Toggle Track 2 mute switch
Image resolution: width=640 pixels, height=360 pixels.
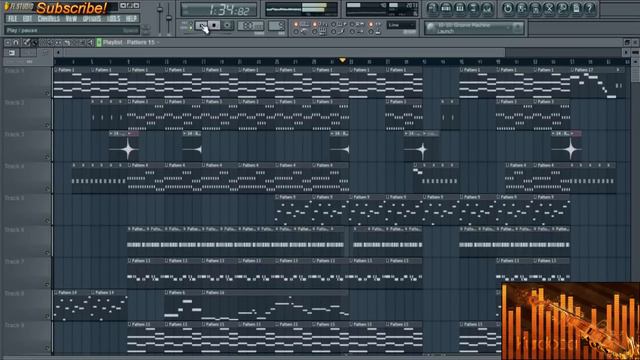coord(47,125)
